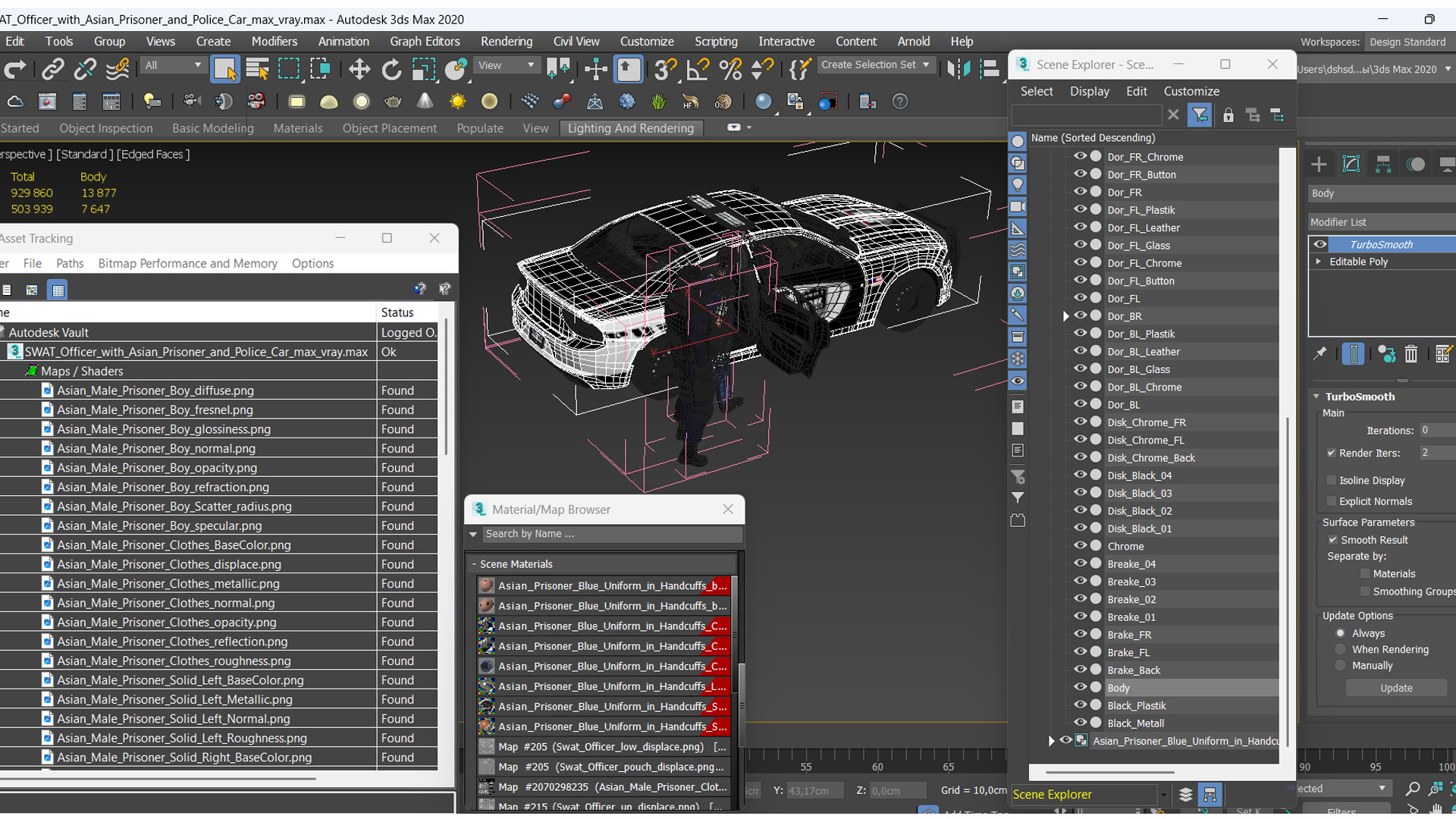
Task: Select Map #205 Swat_Officer_low_displace.png material
Action: [604, 747]
